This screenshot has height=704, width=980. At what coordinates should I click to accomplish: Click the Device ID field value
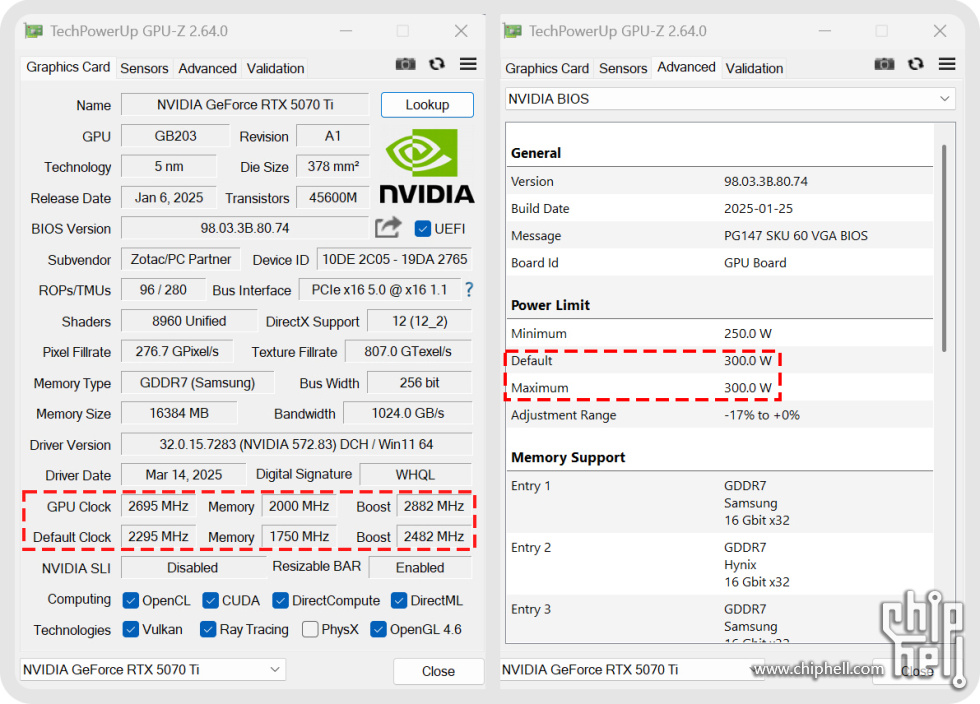coord(394,259)
